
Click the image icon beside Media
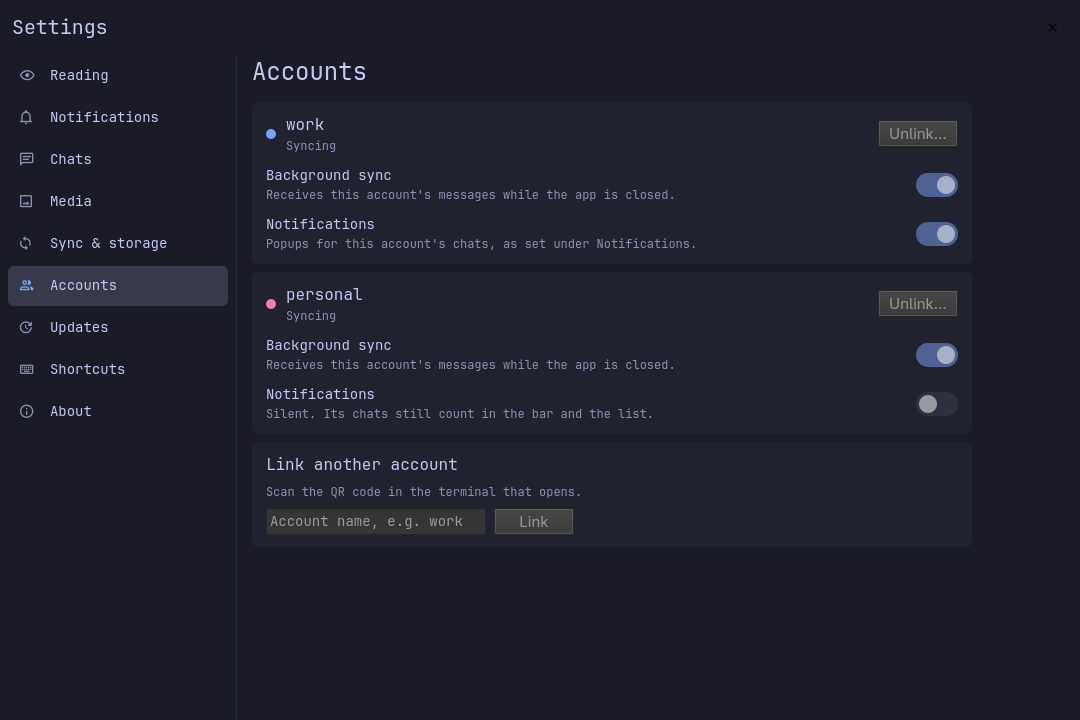26,201
